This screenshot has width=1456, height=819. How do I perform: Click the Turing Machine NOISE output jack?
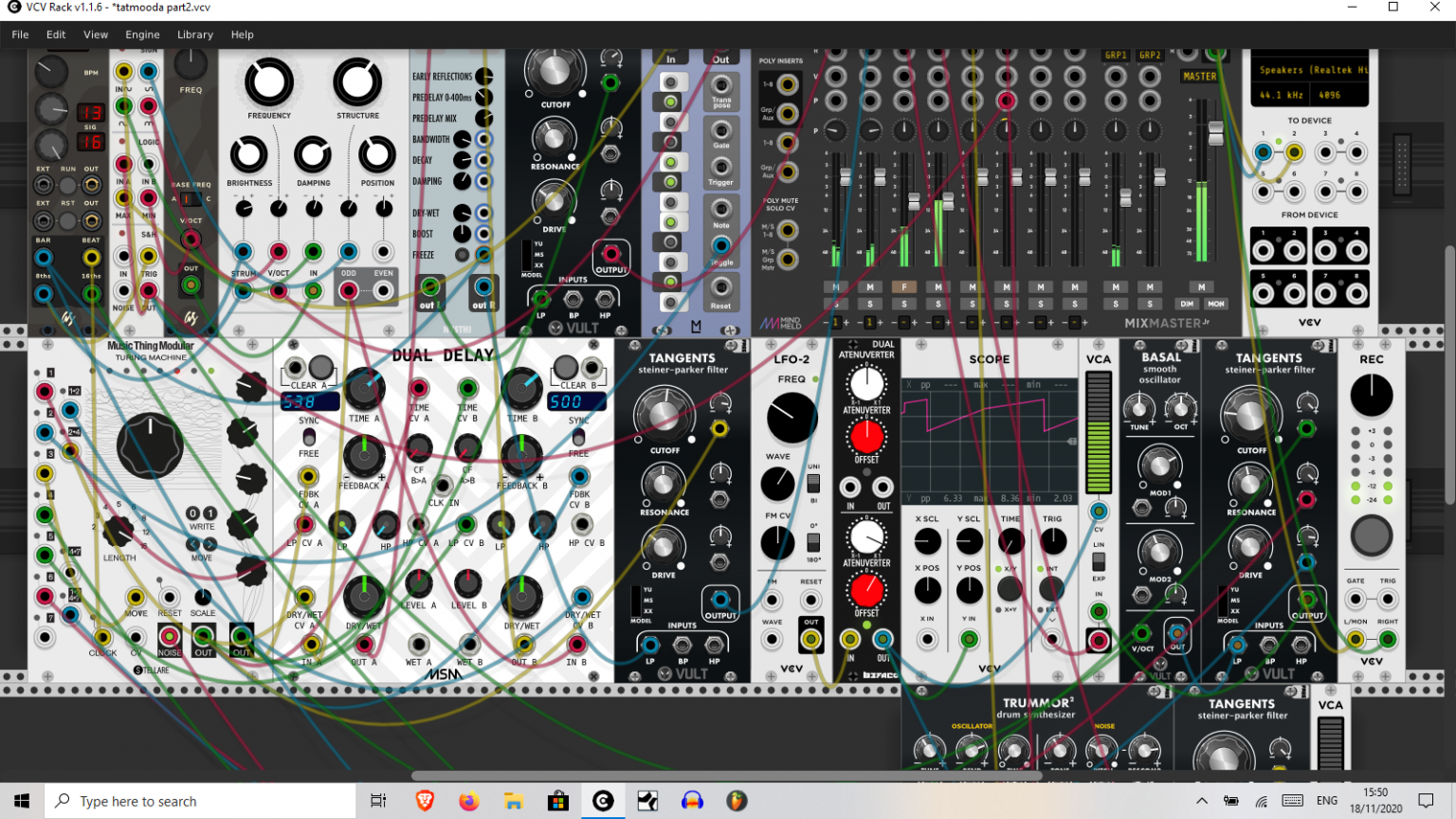pyautogui.click(x=170, y=635)
